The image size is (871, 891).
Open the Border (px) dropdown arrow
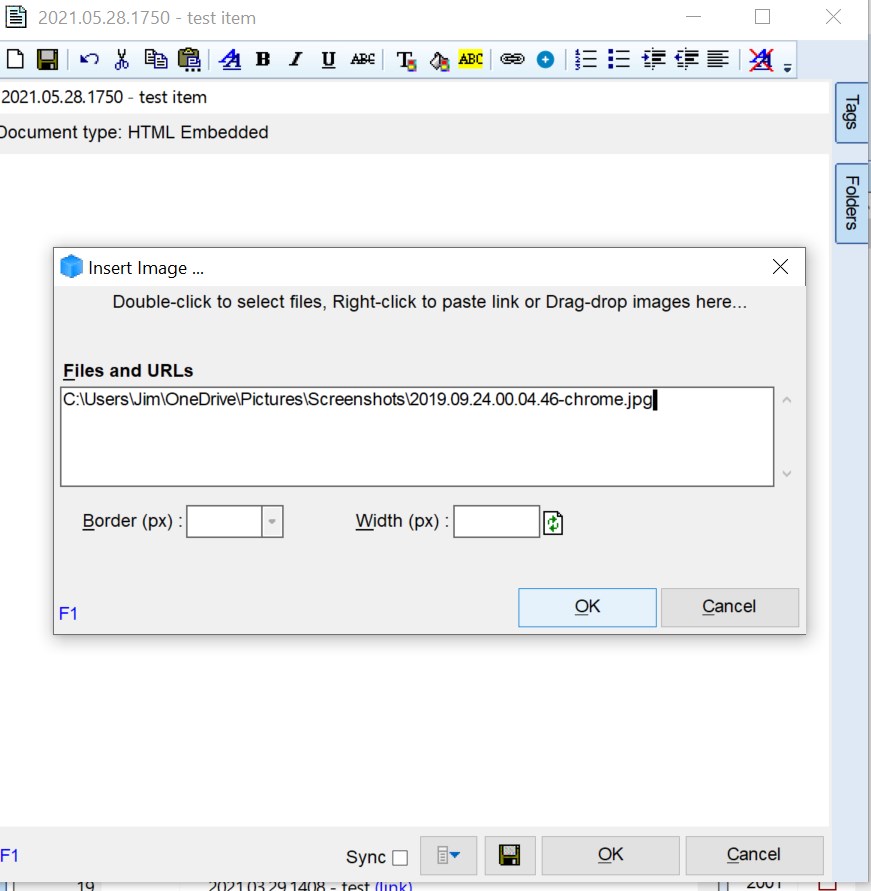[x=272, y=521]
